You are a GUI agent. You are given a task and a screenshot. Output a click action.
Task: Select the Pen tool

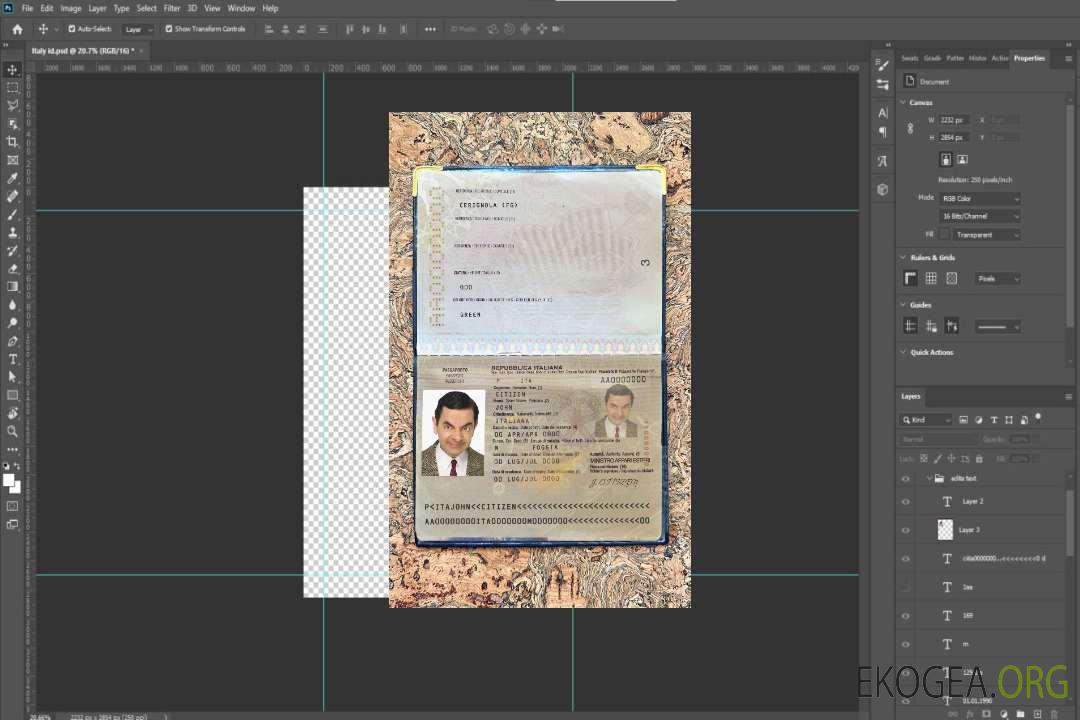[12, 341]
